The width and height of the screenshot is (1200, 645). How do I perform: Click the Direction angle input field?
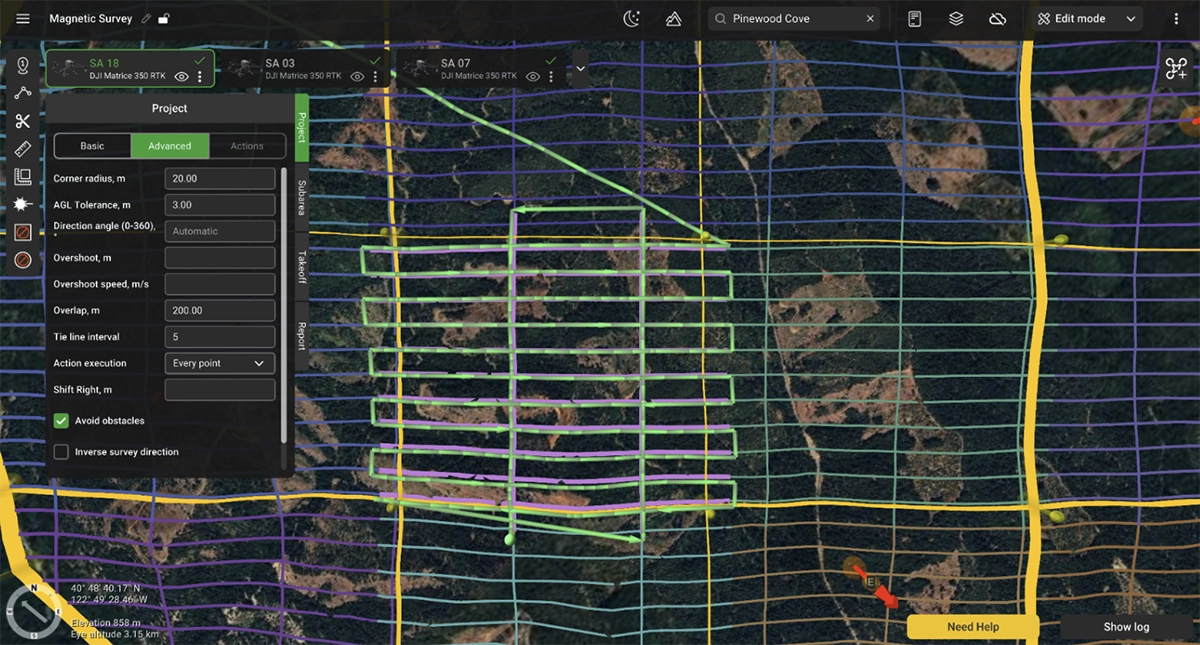[x=220, y=231]
